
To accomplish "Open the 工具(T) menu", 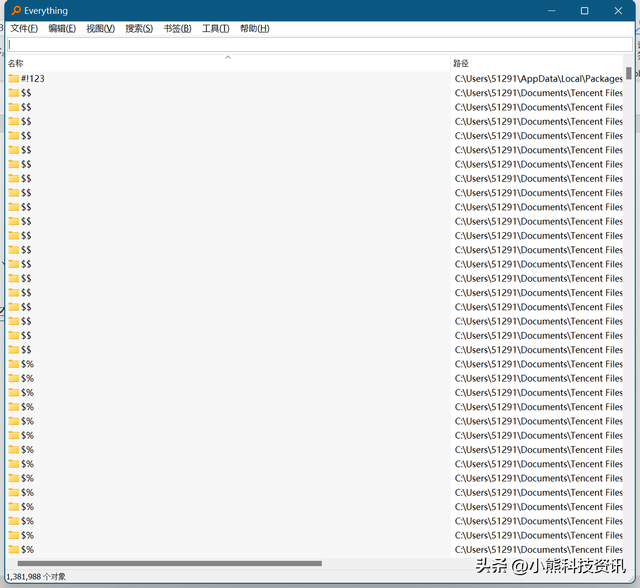I will pyautogui.click(x=216, y=29).
